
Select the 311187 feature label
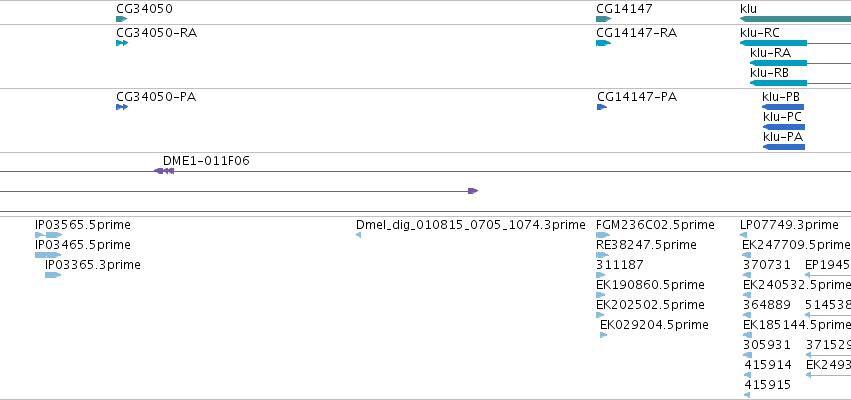coord(619,265)
